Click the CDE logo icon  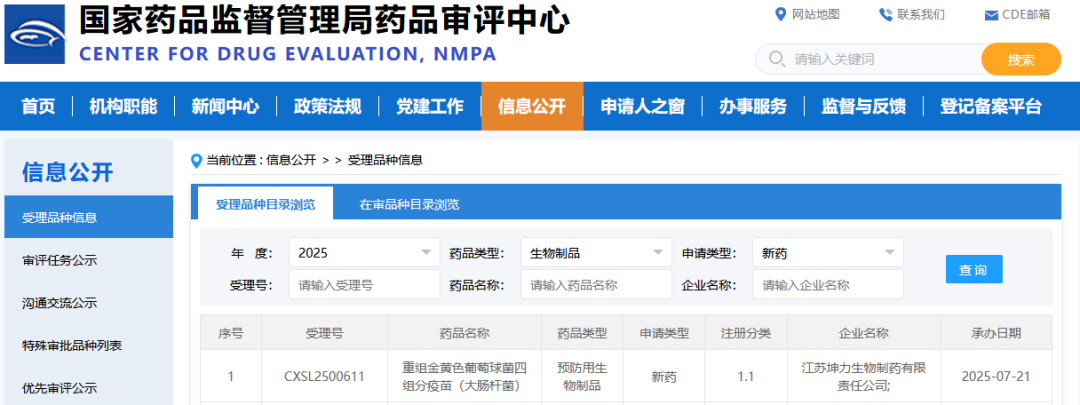click(x=35, y=34)
